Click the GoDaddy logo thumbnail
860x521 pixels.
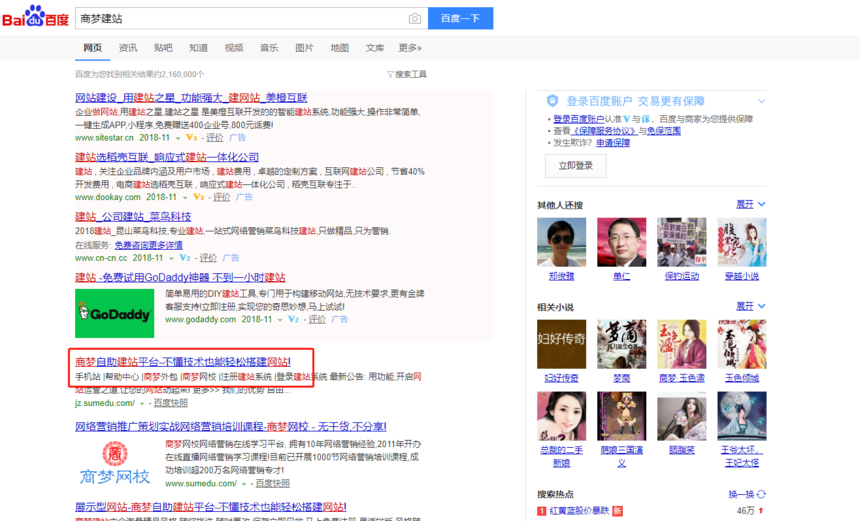(x=115, y=313)
